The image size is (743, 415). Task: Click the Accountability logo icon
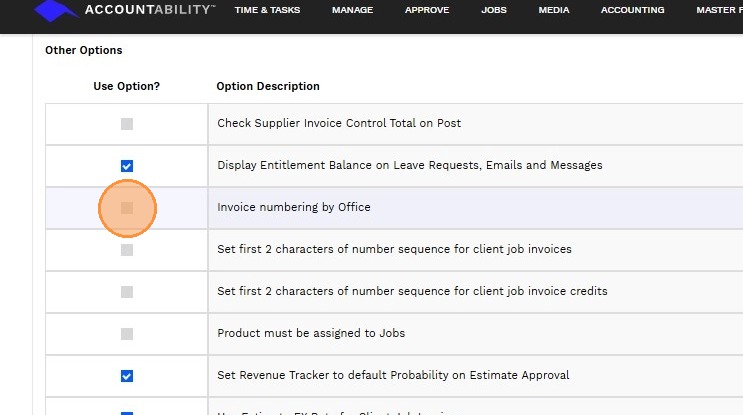(57, 11)
